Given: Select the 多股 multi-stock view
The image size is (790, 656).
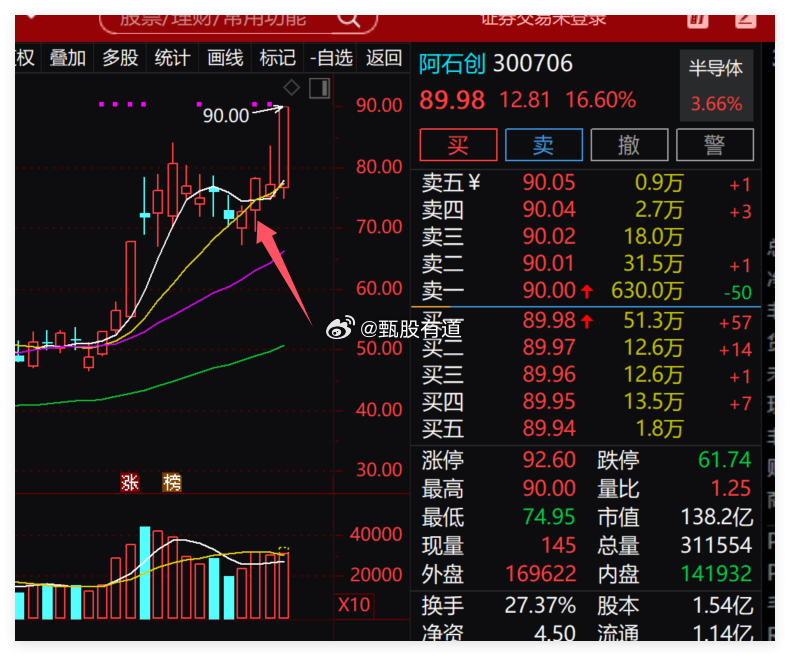Looking at the screenshot, I should [120, 58].
